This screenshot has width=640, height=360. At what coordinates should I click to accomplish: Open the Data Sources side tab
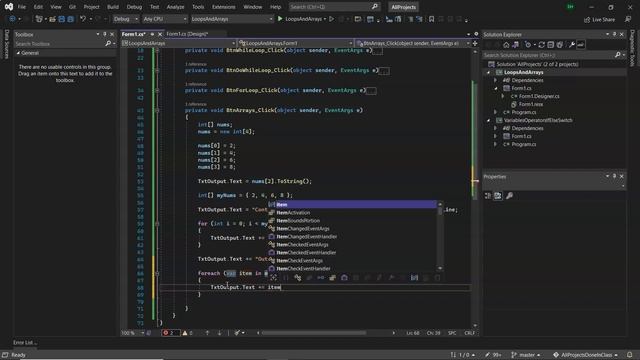tap(6, 43)
